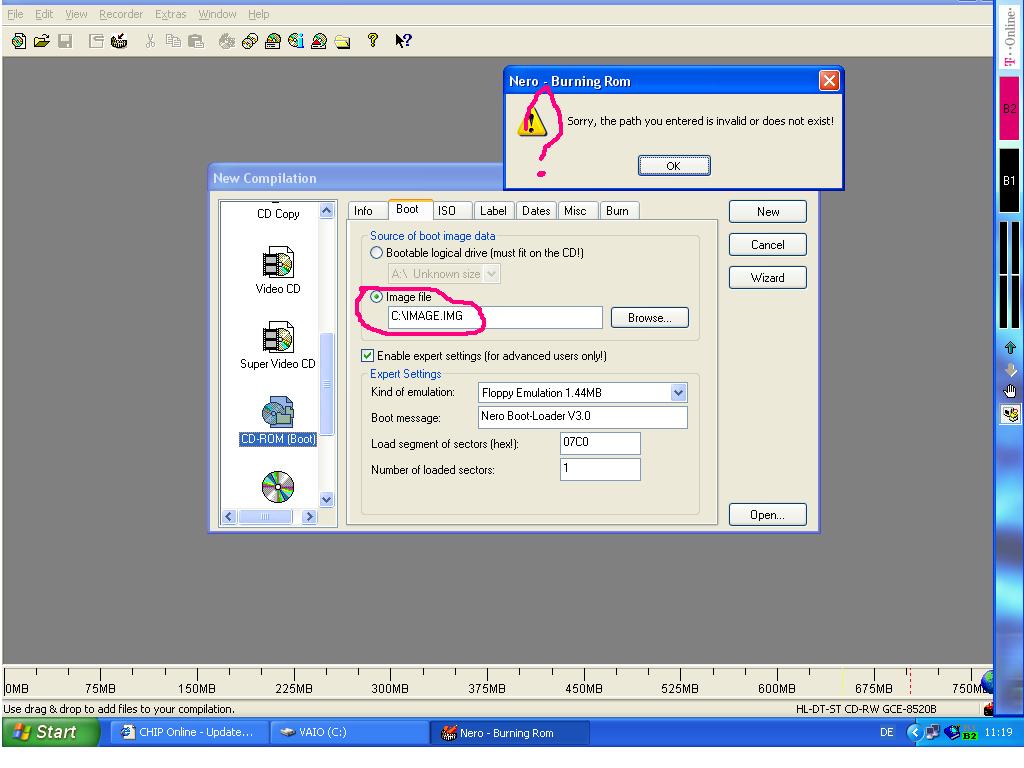
Task: Open the Window menu
Action: tap(217, 14)
